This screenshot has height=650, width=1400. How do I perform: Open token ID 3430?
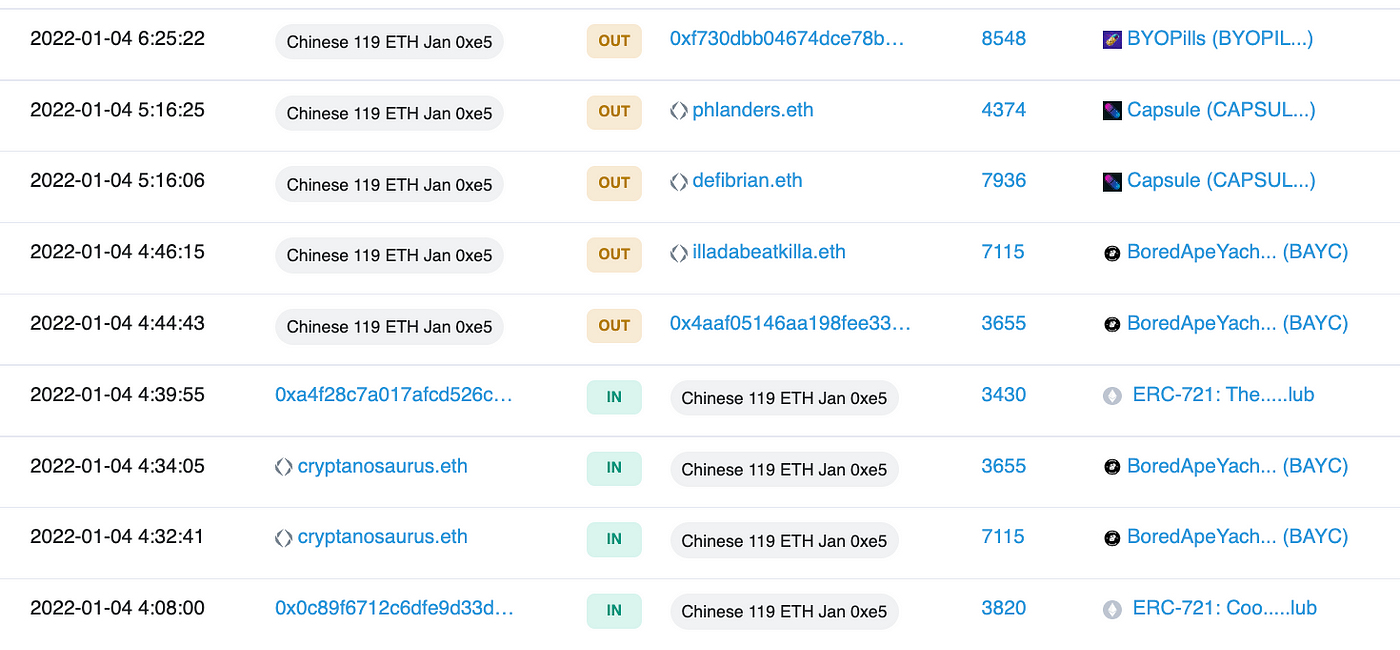[x=1004, y=395]
